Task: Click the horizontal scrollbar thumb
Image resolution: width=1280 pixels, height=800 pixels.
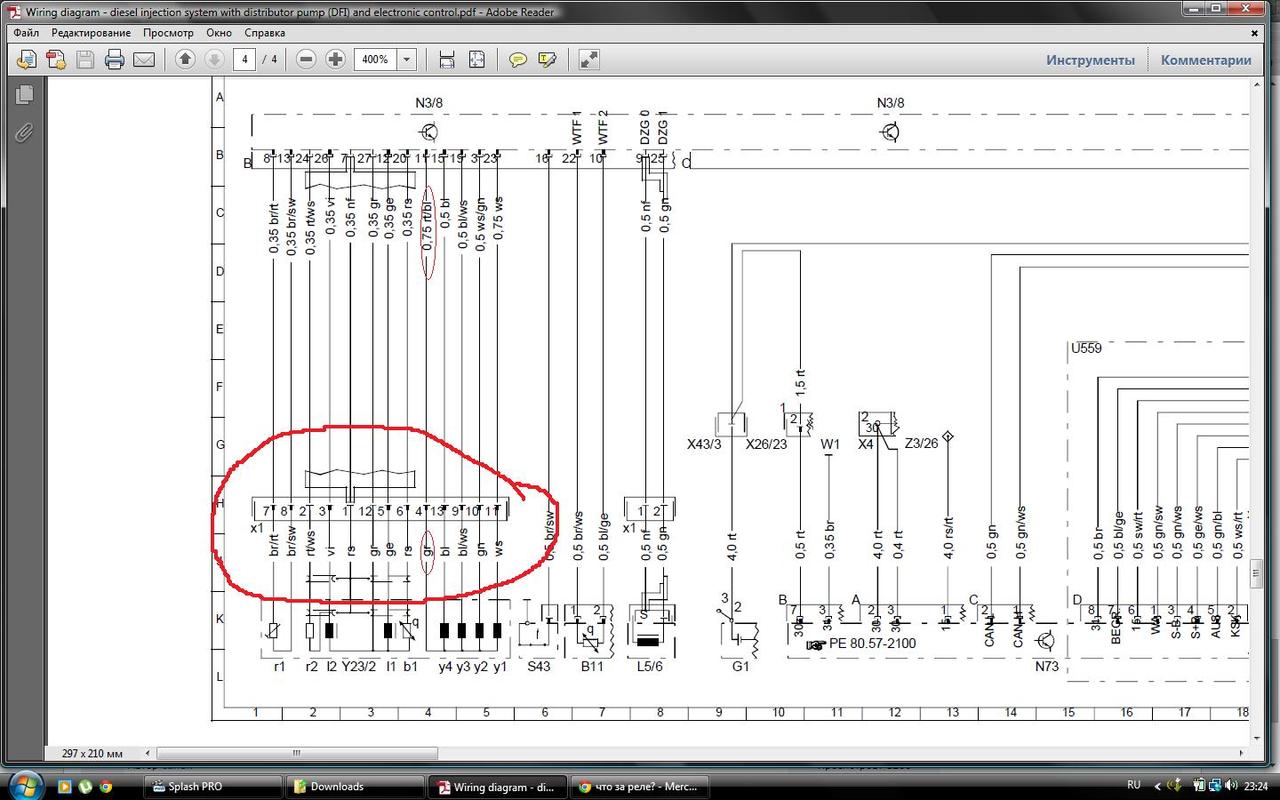Action: click(295, 753)
